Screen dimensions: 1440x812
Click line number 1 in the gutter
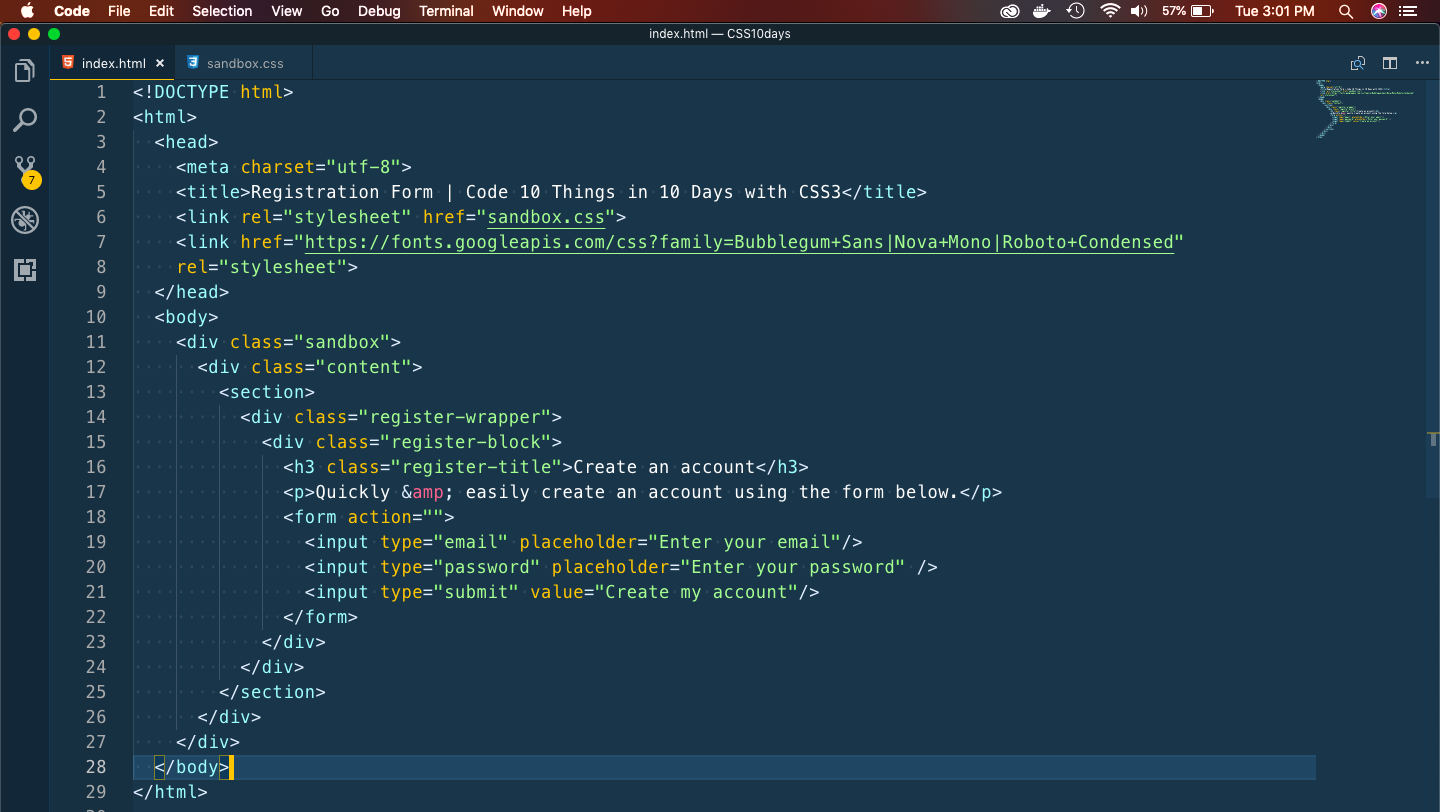(101, 92)
